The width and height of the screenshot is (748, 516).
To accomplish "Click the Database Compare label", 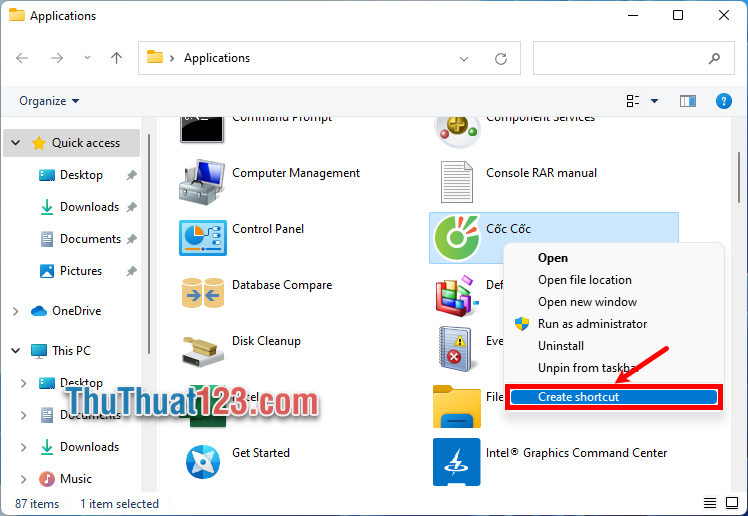I will pyautogui.click(x=282, y=285).
